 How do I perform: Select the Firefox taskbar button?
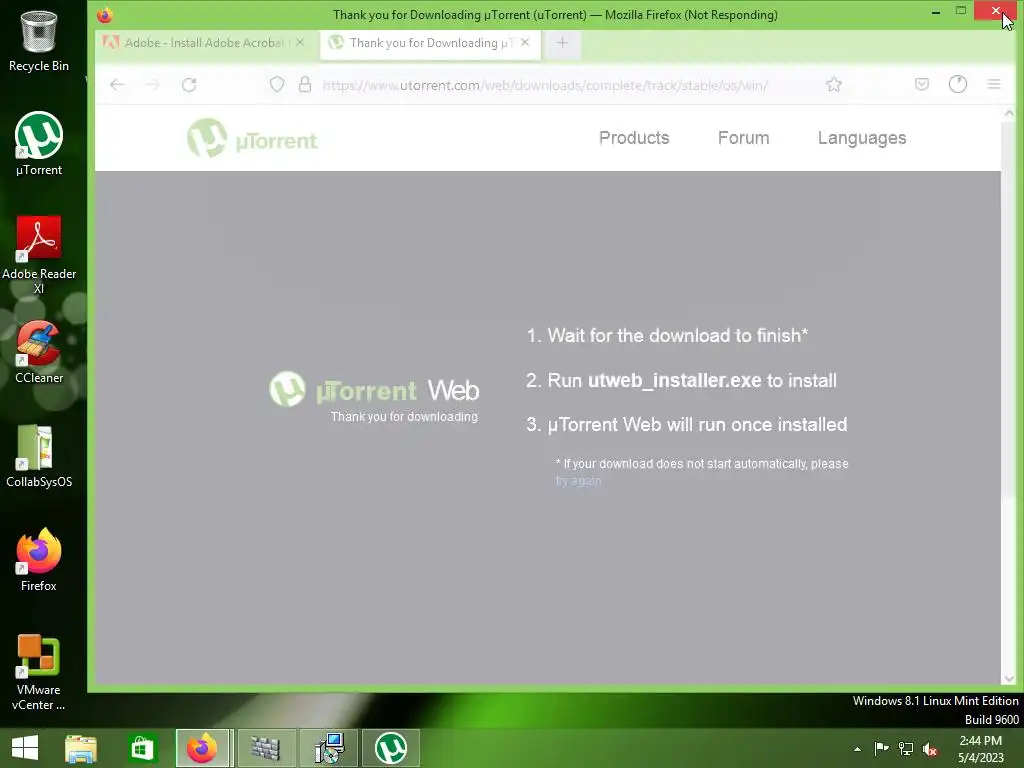[202, 748]
